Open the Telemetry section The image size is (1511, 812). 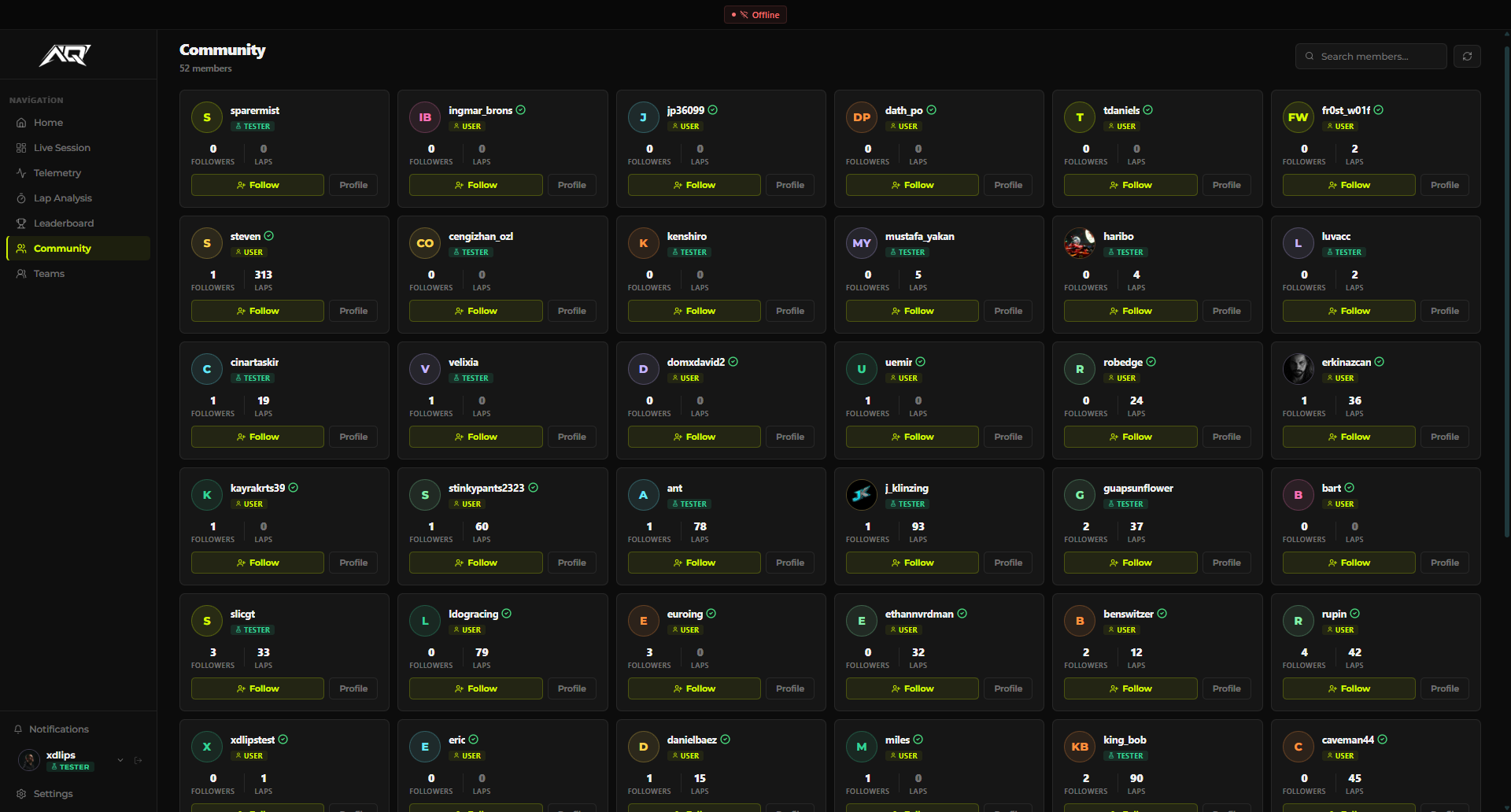[78, 173]
